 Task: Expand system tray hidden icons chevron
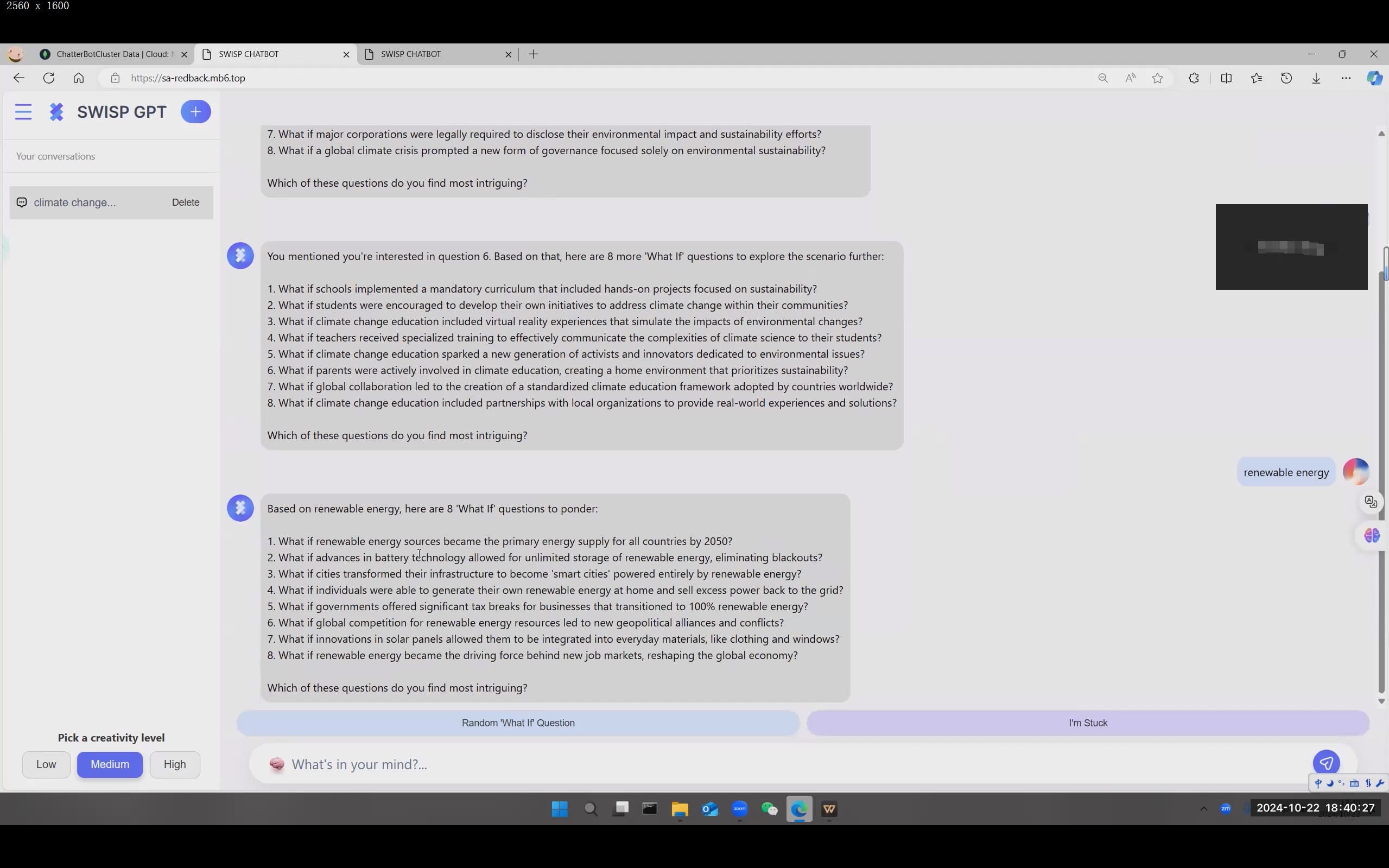pos(1203,809)
